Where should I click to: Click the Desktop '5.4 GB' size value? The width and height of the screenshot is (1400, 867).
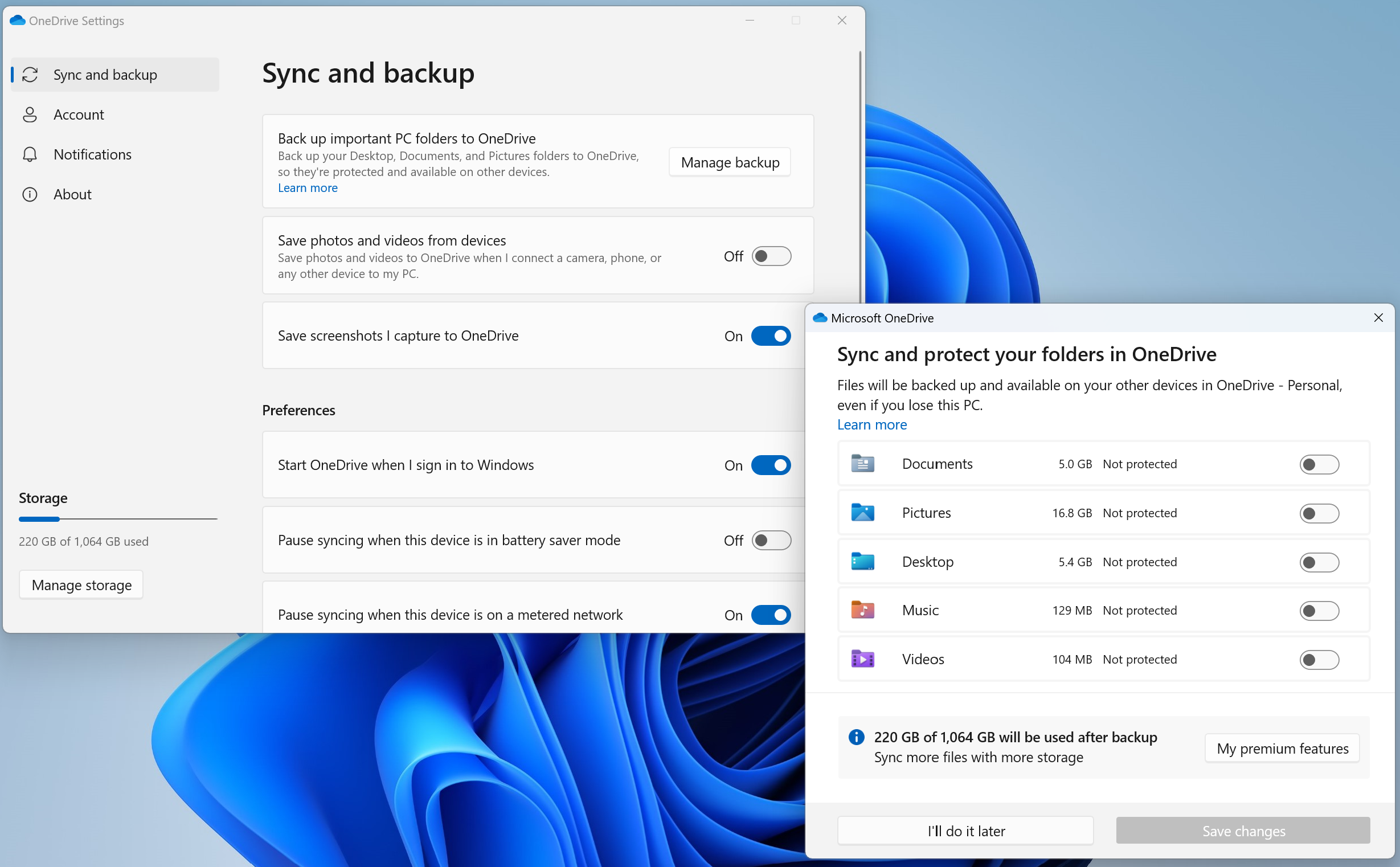(x=1075, y=562)
